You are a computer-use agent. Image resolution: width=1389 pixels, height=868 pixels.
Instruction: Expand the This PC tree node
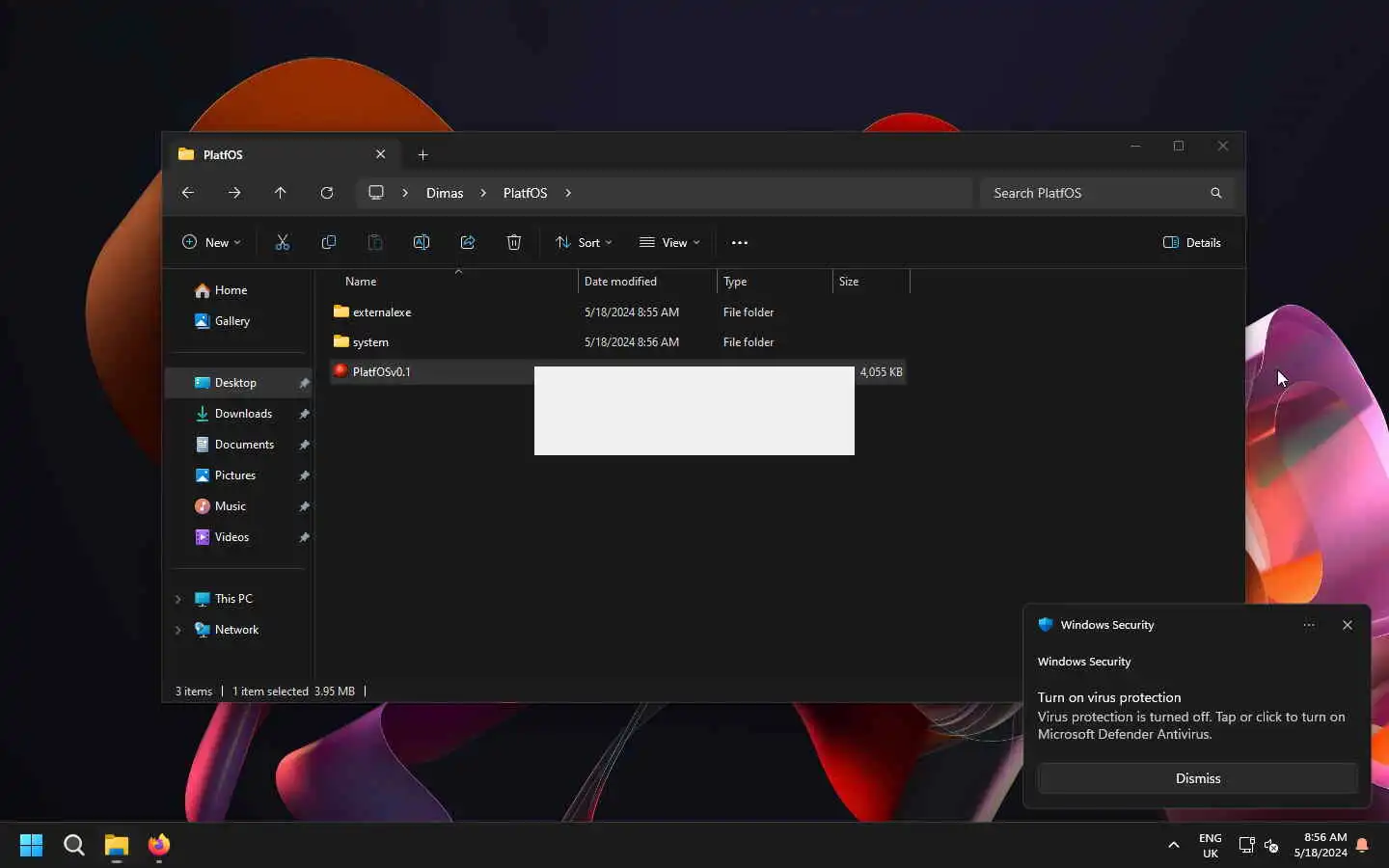click(178, 599)
